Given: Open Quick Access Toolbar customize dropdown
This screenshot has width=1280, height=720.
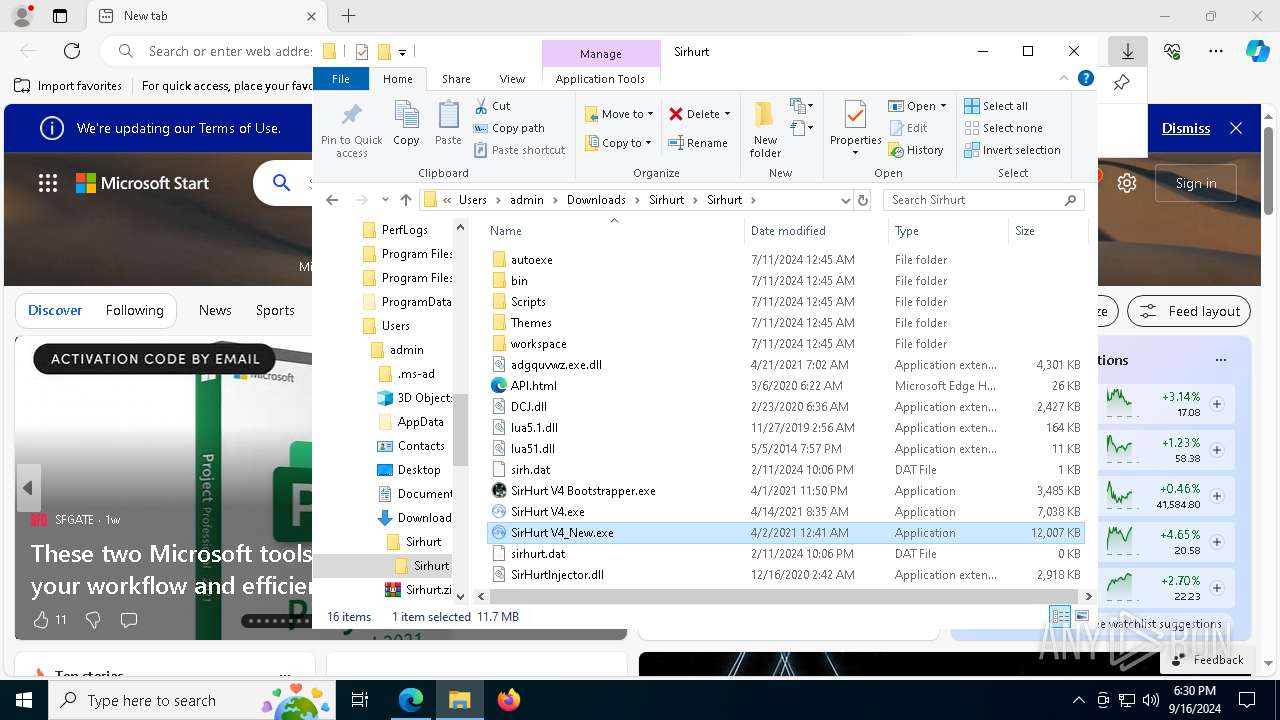Looking at the screenshot, I should (x=402, y=52).
